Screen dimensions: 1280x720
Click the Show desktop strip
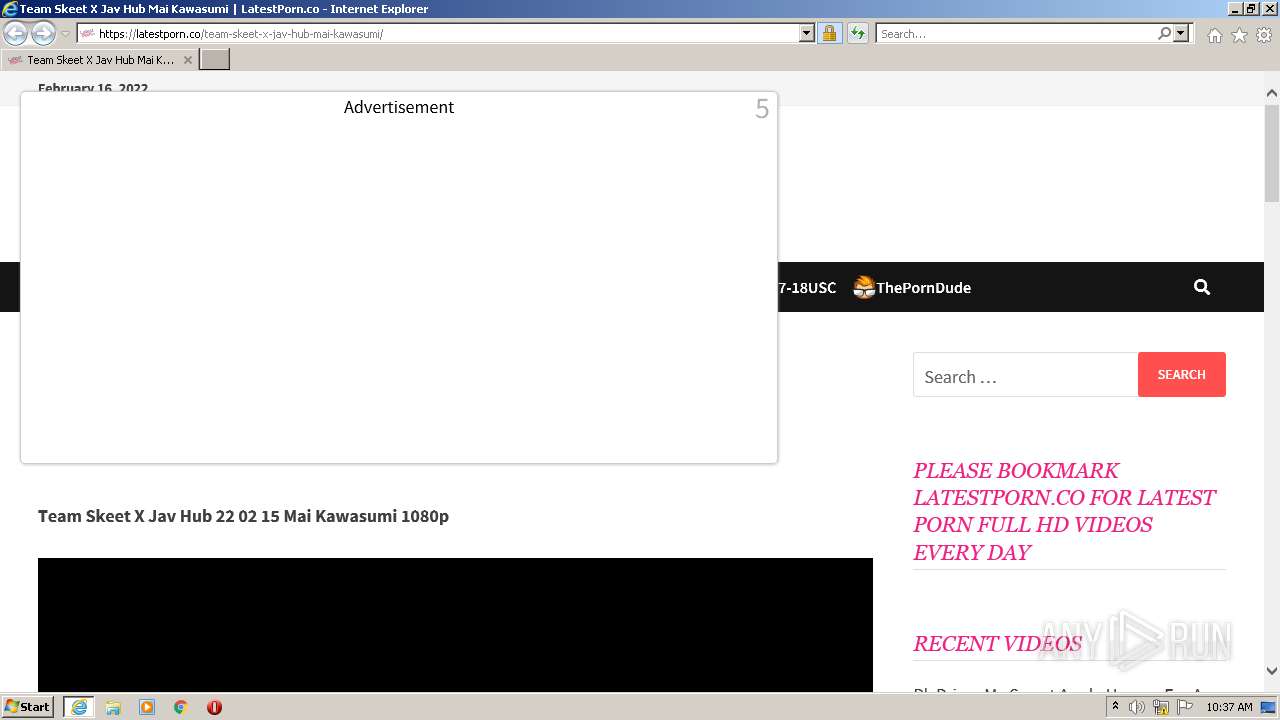pos(1269,707)
